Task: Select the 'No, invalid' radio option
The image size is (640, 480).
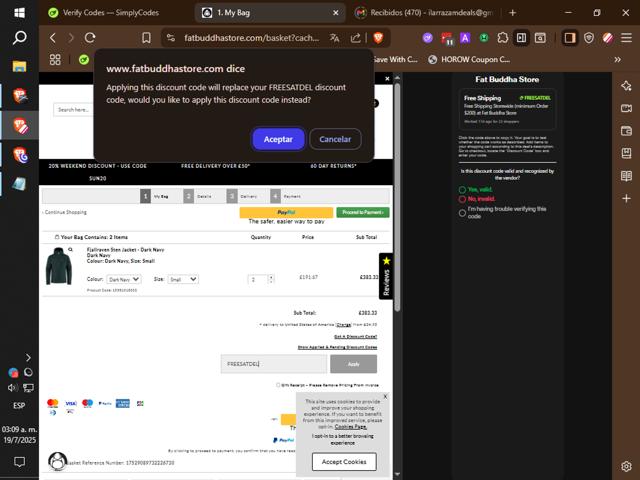Action: click(462, 199)
